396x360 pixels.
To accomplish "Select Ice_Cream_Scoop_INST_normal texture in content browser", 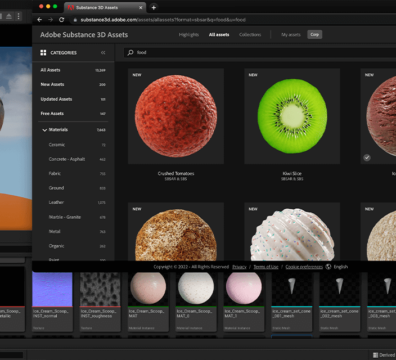I will pyautogui.click(x=52, y=302).
